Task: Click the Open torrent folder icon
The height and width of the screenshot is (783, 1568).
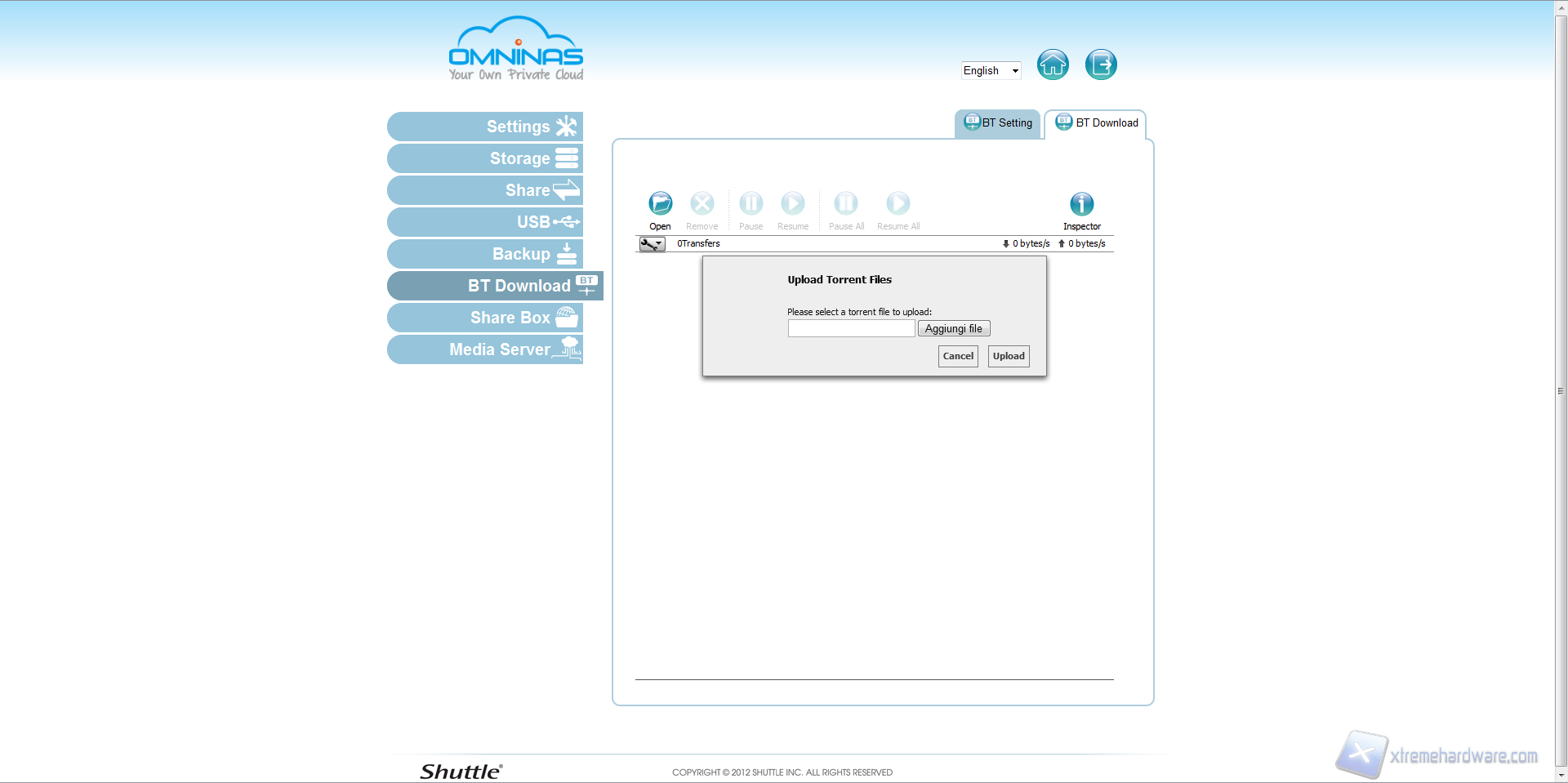Action: click(x=660, y=203)
